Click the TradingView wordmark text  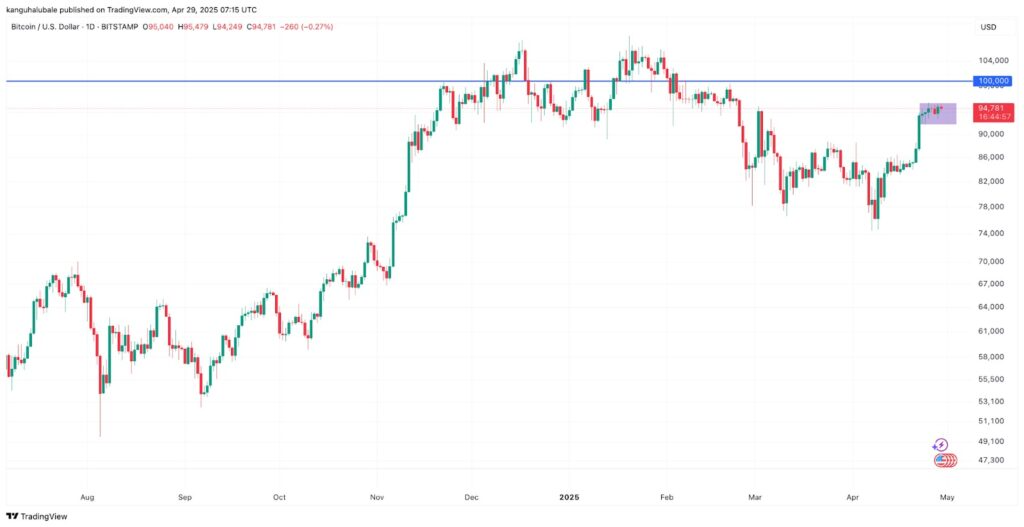click(x=45, y=516)
